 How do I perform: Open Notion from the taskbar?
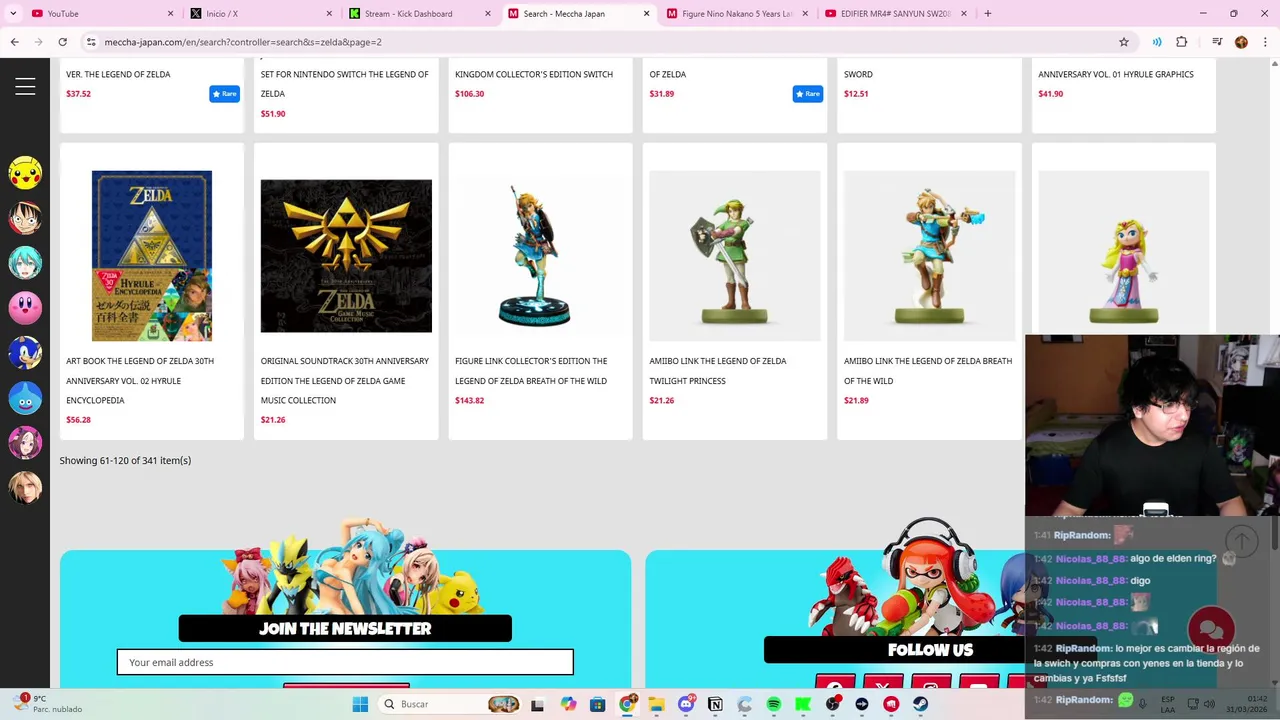point(715,704)
